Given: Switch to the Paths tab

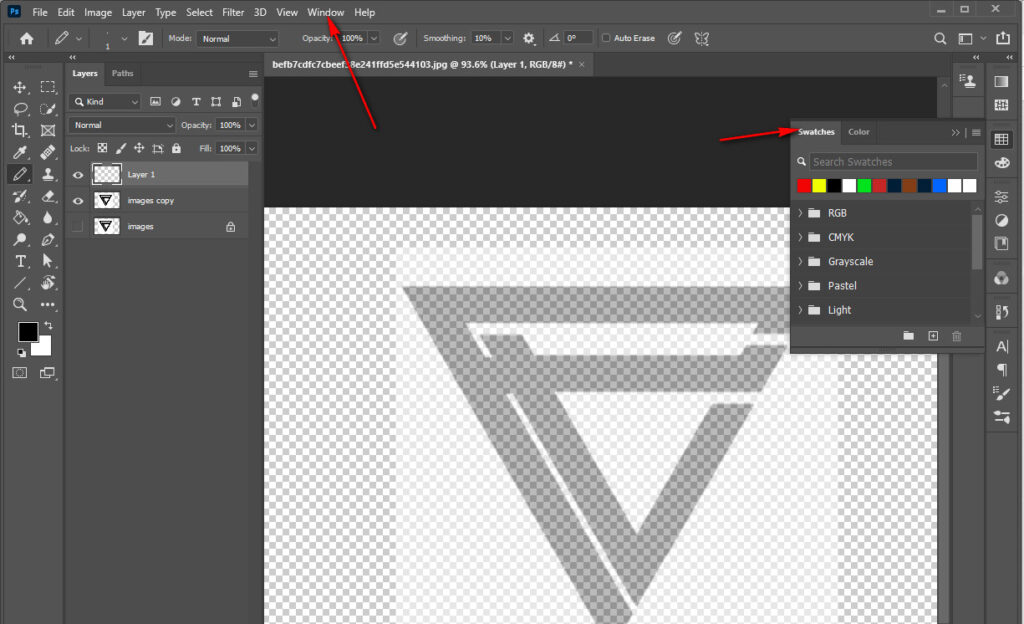Looking at the screenshot, I should [x=122, y=73].
